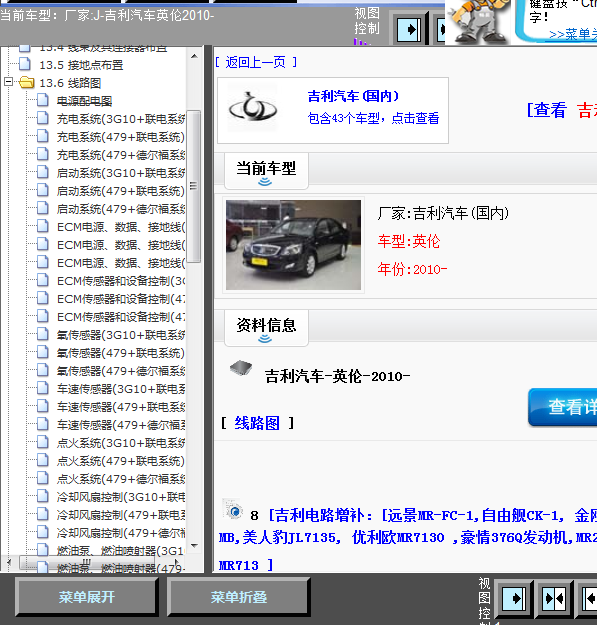This screenshot has width=597, height=625.
Task: Click page icon beside 13.5 接地点布置
Action: [x=25, y=64]
